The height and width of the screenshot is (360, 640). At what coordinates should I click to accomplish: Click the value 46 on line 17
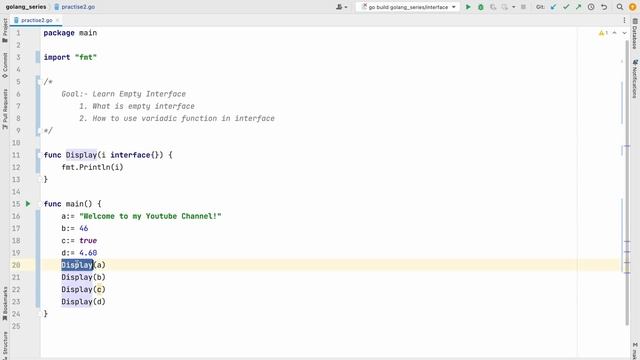pos(84,228)
